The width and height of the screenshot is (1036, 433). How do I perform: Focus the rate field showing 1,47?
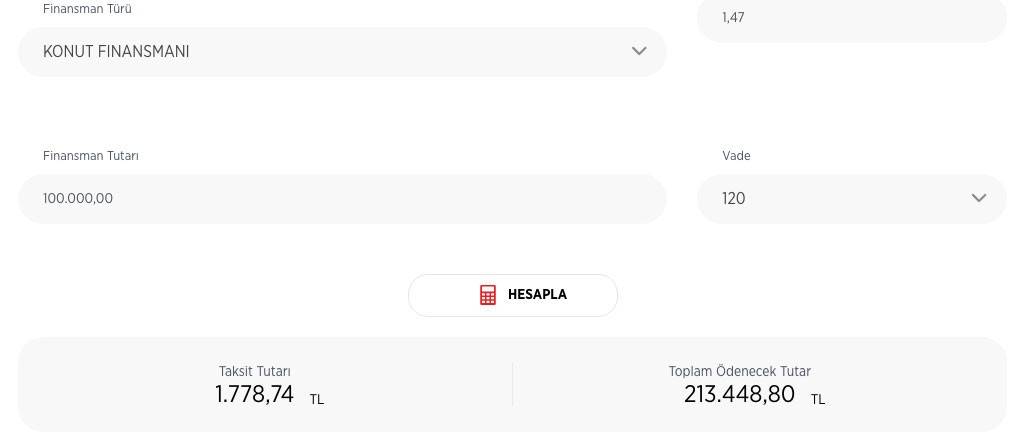tap(852, 18)
